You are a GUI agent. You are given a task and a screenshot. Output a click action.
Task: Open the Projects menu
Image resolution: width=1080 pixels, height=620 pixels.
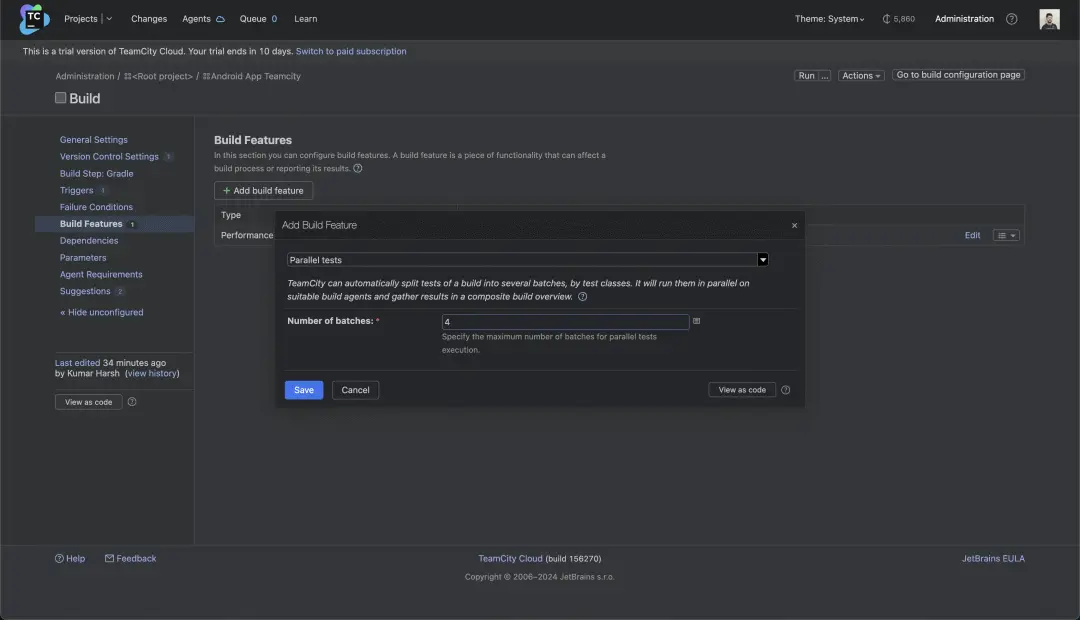(88, 19)
